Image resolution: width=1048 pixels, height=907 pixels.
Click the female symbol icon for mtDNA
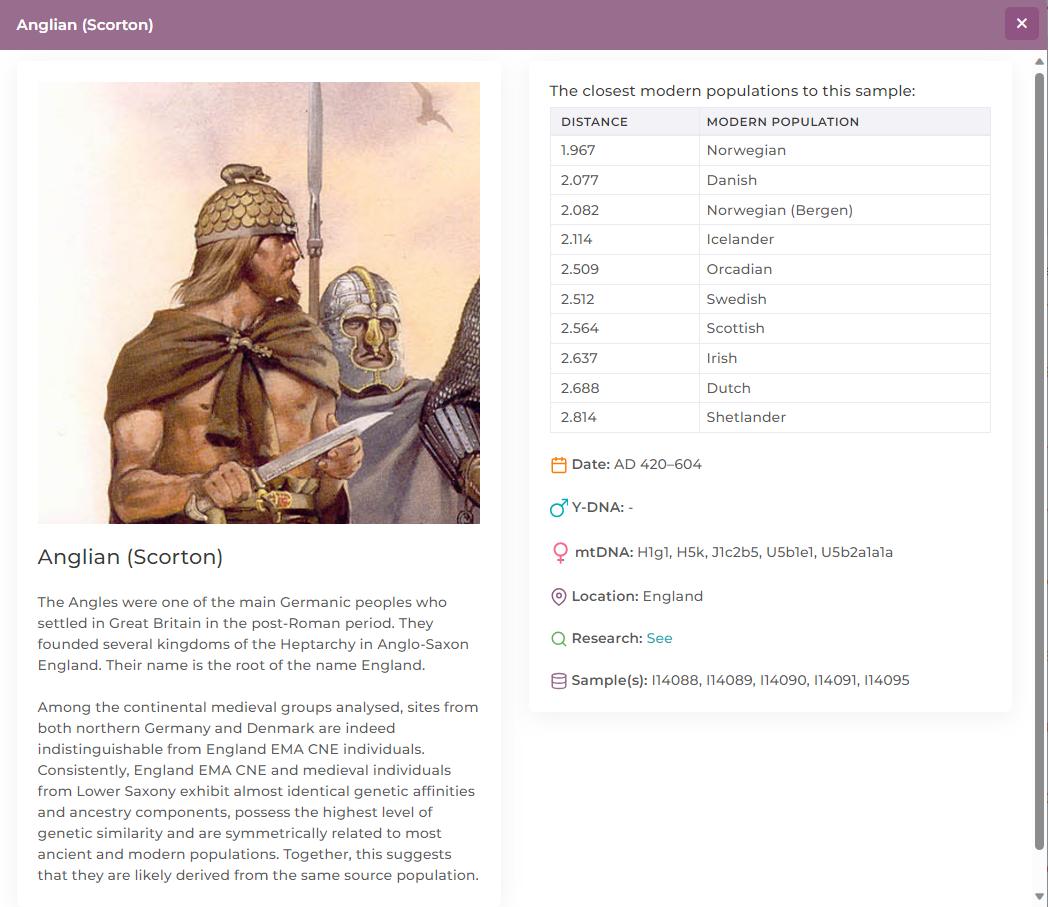click(x=560, y=553)
